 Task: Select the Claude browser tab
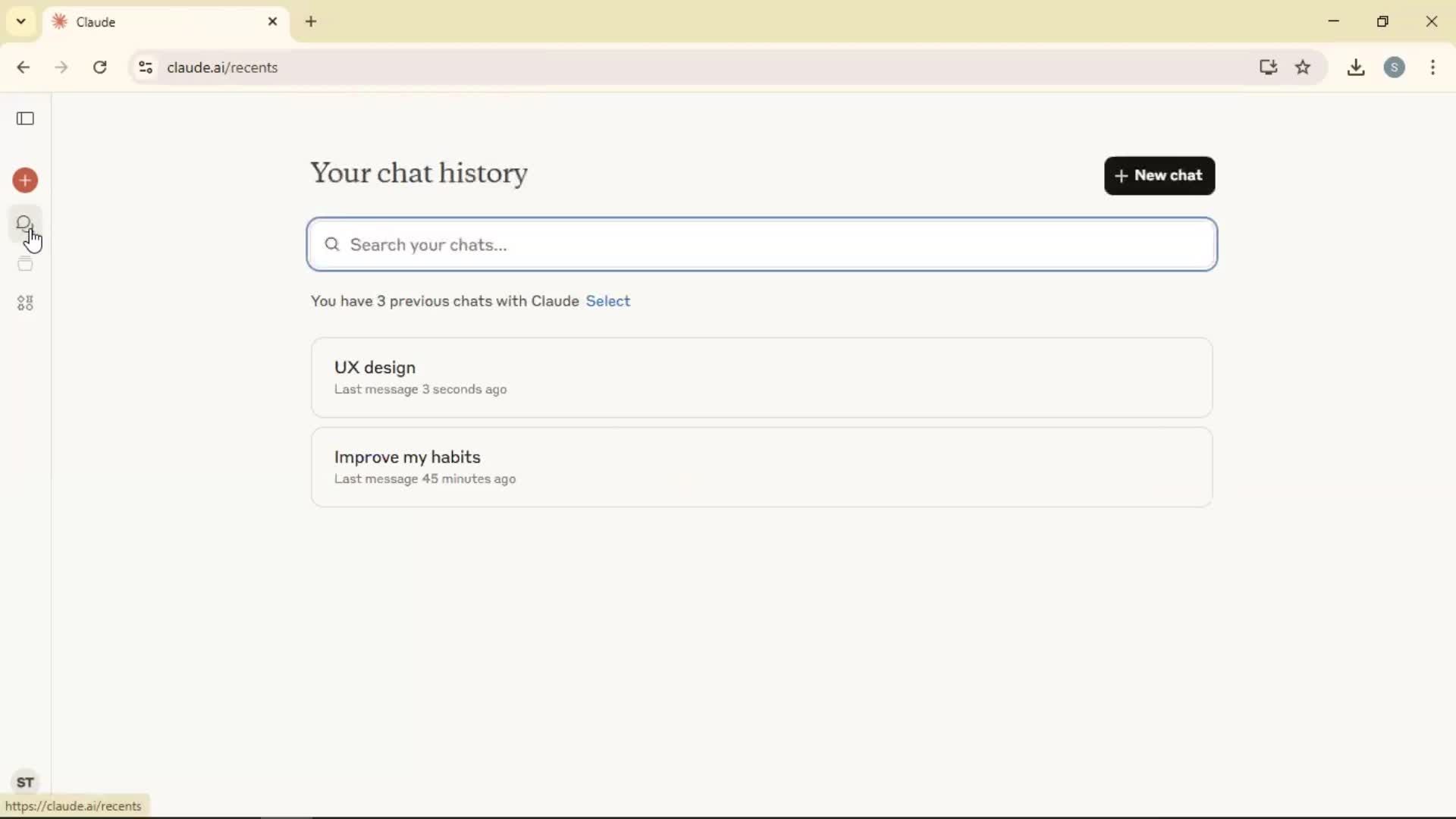[x=165, y=22]
